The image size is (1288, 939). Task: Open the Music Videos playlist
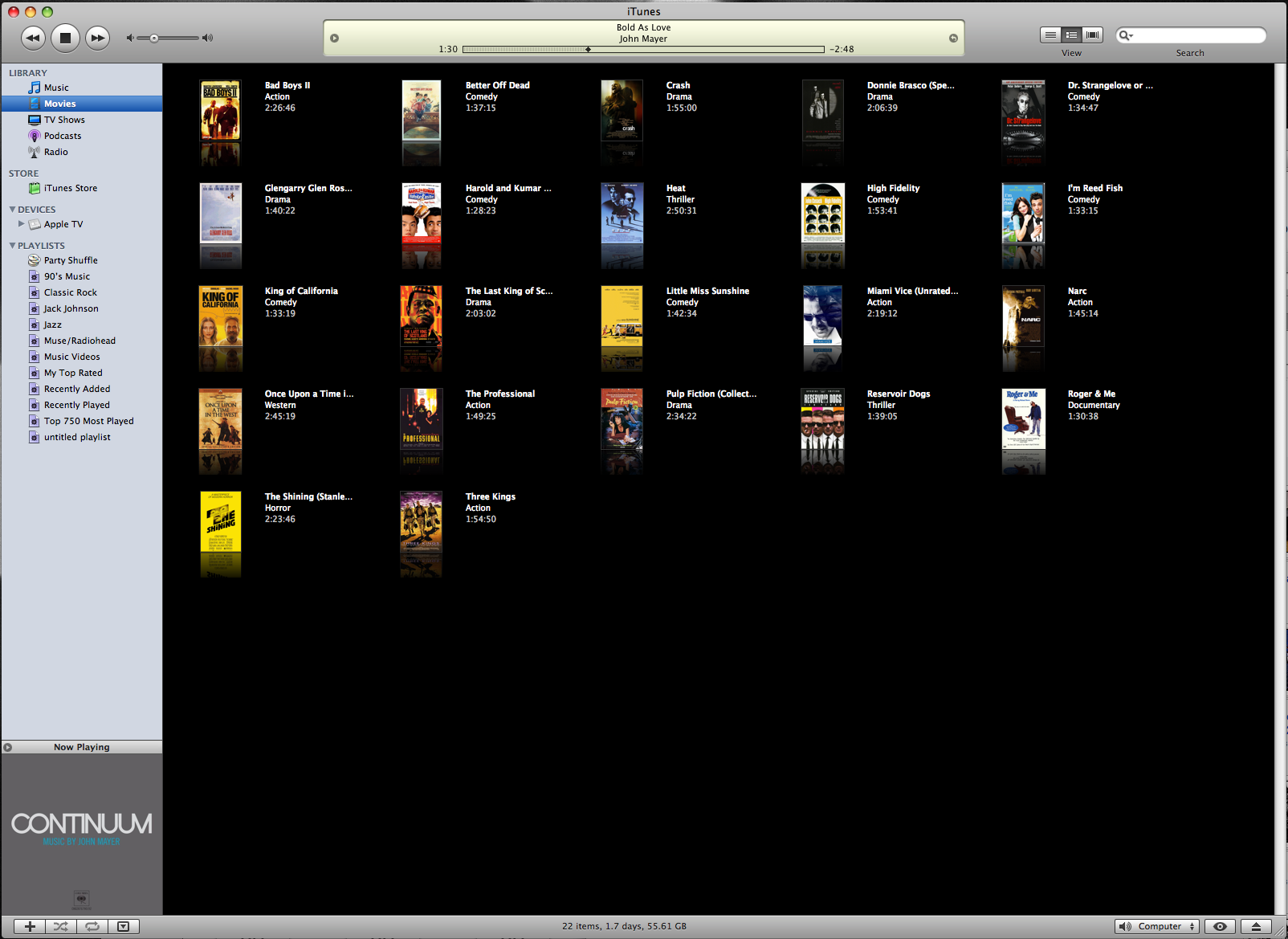click(72, 357)
